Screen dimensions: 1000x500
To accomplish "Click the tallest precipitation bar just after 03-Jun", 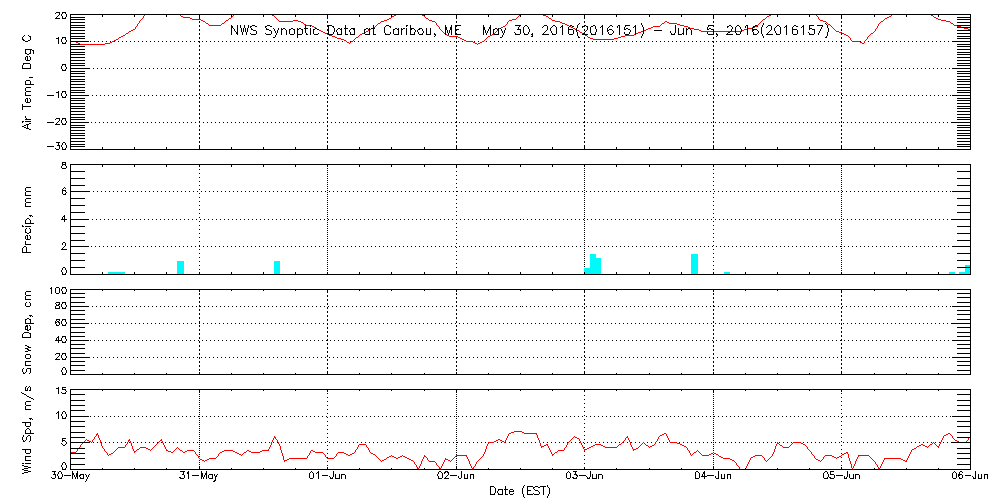I will [x=592, y=264].
